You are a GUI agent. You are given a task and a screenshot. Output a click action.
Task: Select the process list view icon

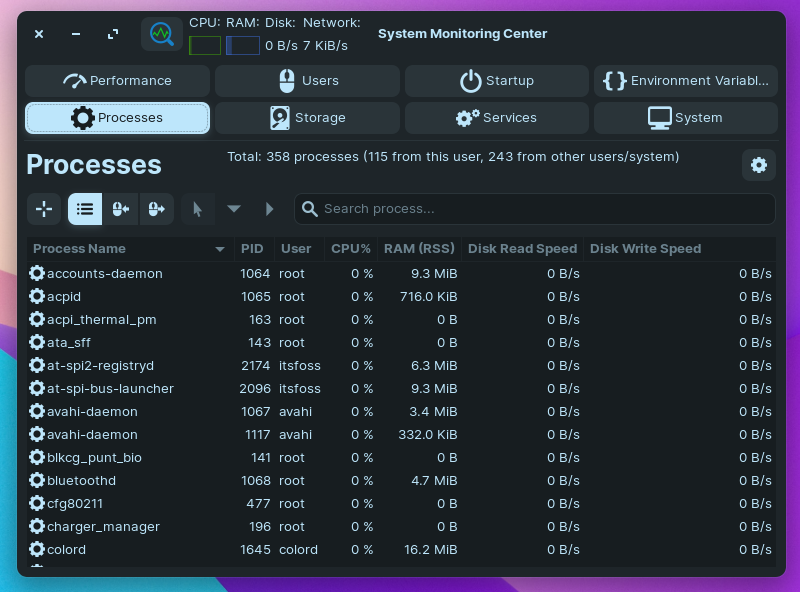(x=85, y=209)
